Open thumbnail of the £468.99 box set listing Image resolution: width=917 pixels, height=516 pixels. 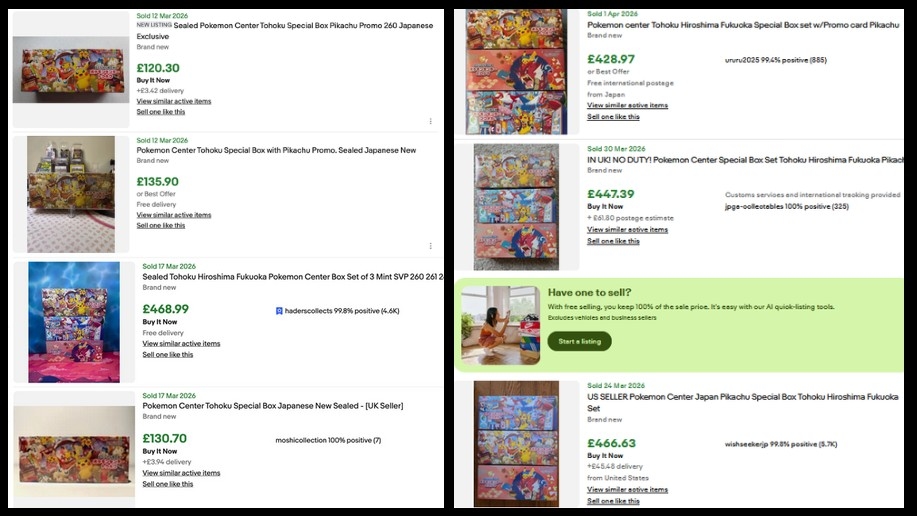[74, 322]
